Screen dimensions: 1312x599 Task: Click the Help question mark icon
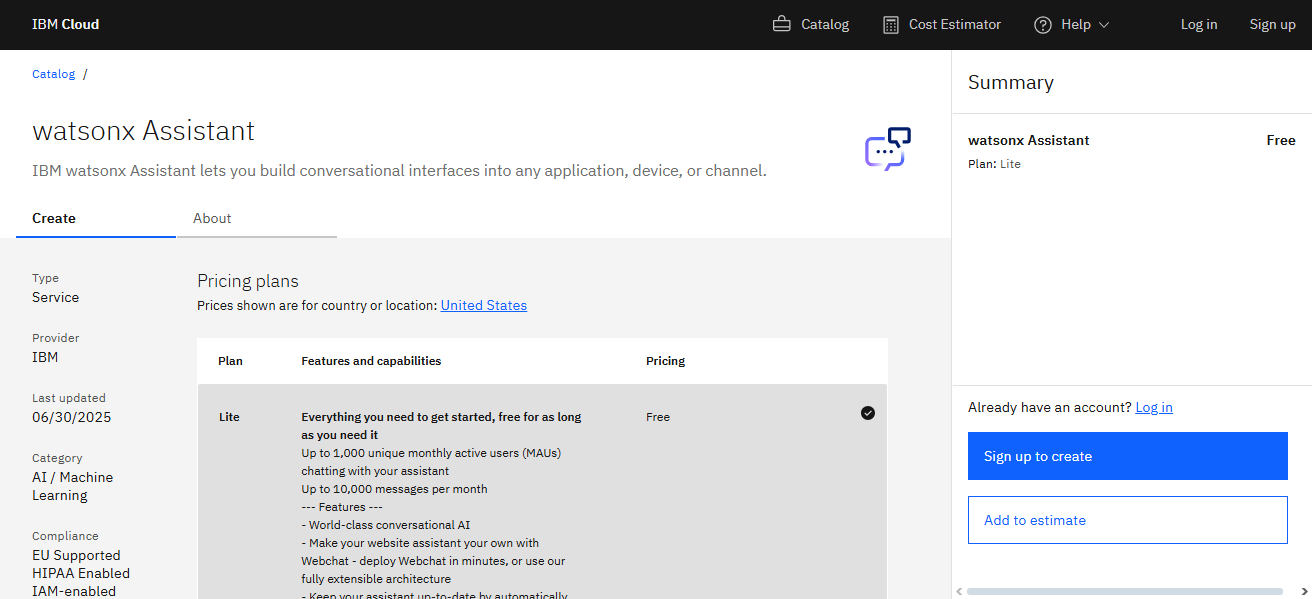point(1043,25)
